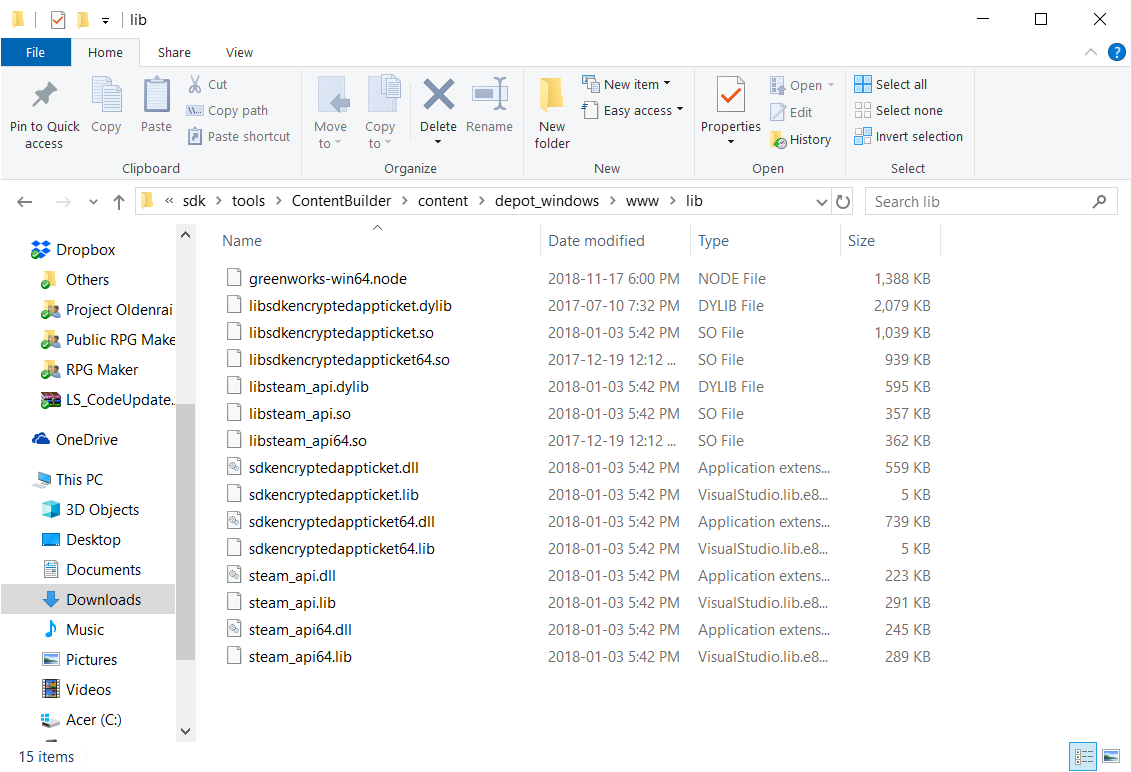Viewport: 1131px width, 772px height.
Task: Click the Rename icon
Action: click(x=489, y=95)
